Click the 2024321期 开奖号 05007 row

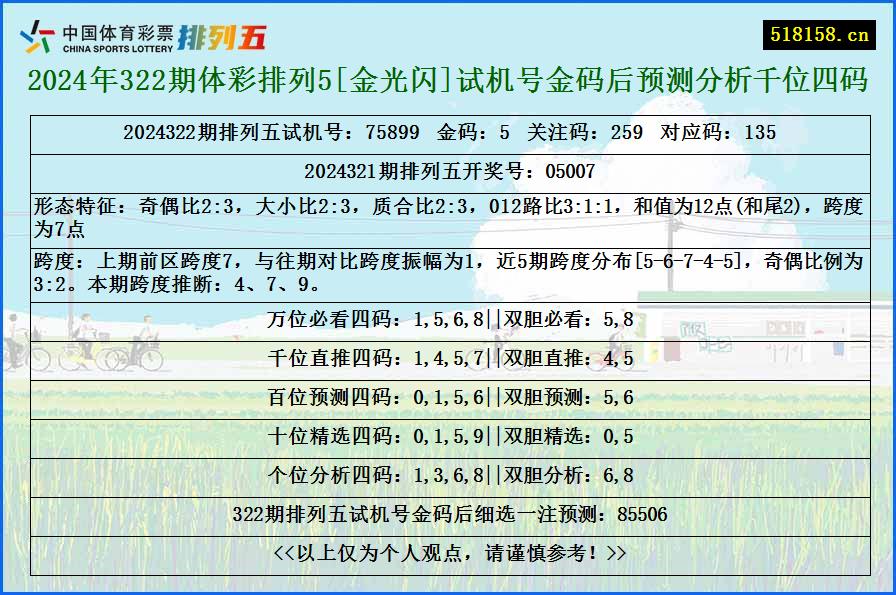coord(447,170)
